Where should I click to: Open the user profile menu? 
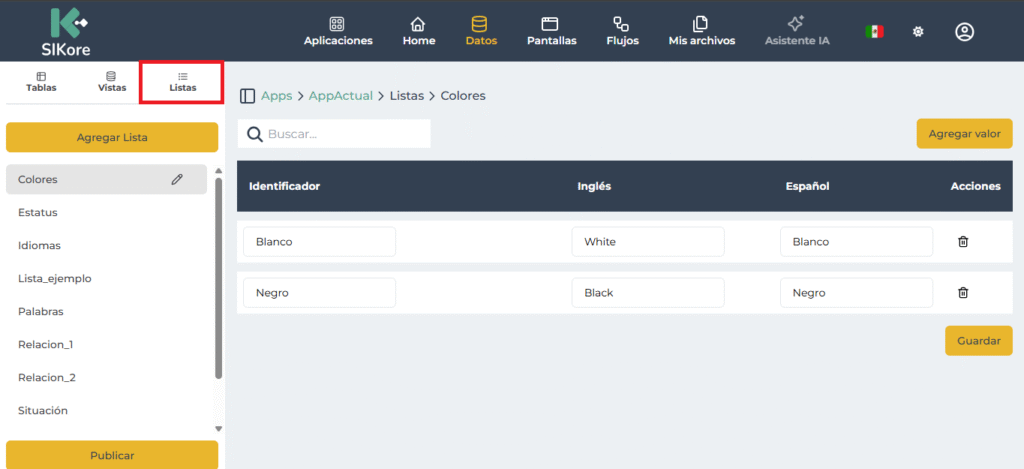(x=964, y=32)
